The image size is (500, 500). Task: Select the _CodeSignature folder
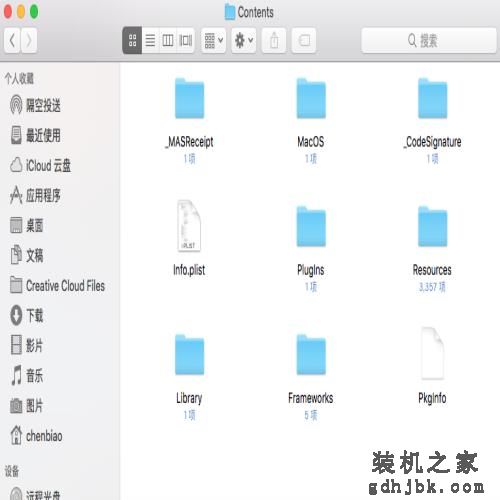(433, 99)
